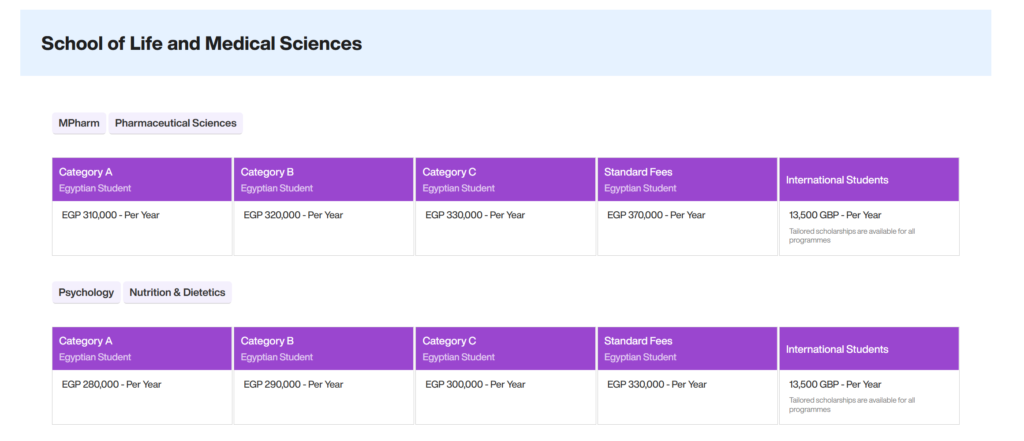Click the MPharm programme tag
1024x441 pixels.
coord(78,123)
